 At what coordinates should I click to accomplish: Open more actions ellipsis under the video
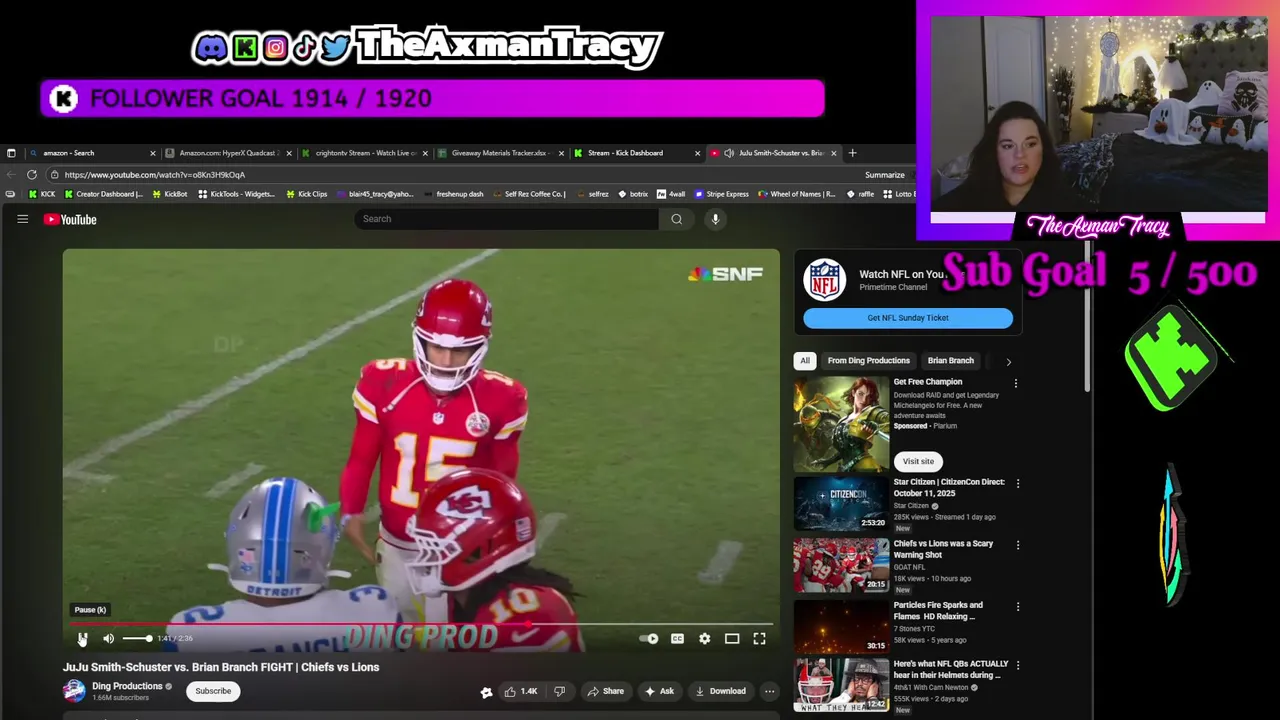pyautogui.click(x=769, y=691)
